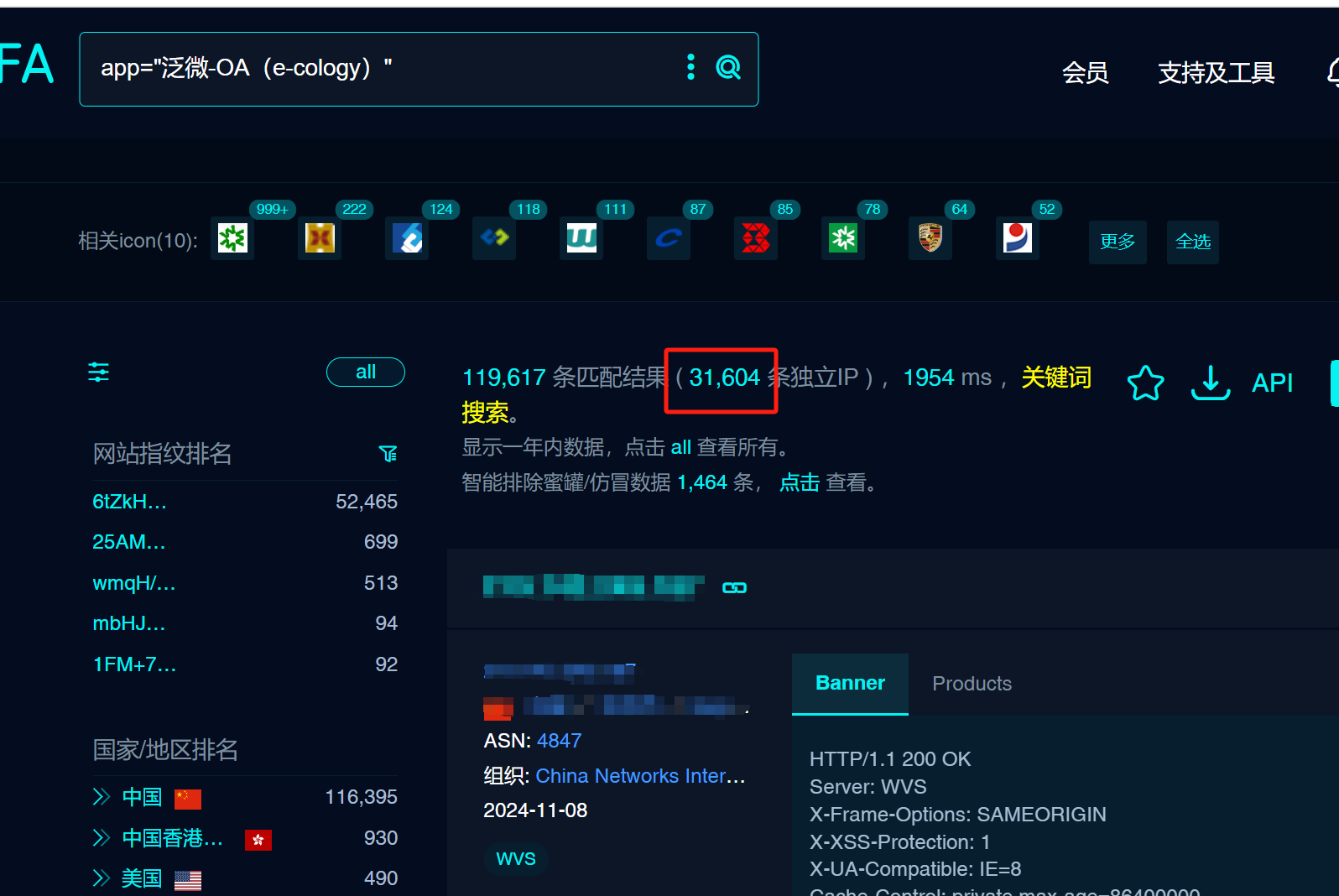Screen dimensions: 1339x896
Task: Click the 相关icon(10) label
Action: (138, 241)
